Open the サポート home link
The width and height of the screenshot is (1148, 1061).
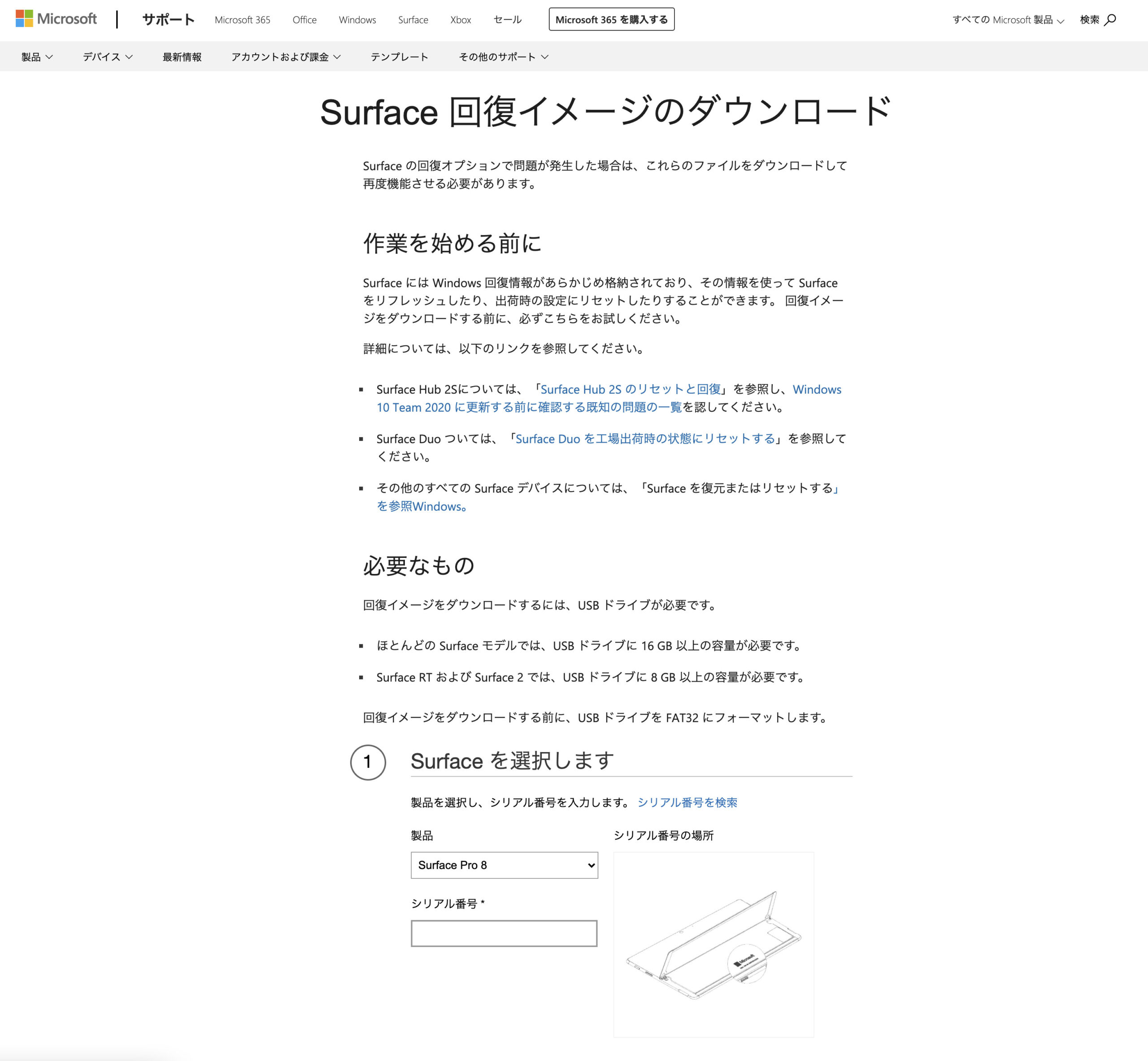(168, 20)
